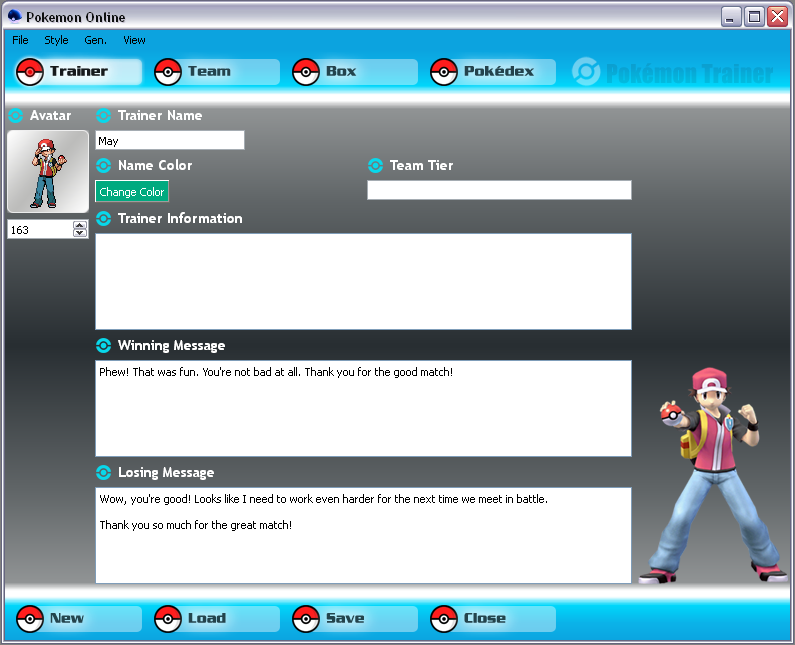
Task: Open the View menu
Action: click(134, 40)
